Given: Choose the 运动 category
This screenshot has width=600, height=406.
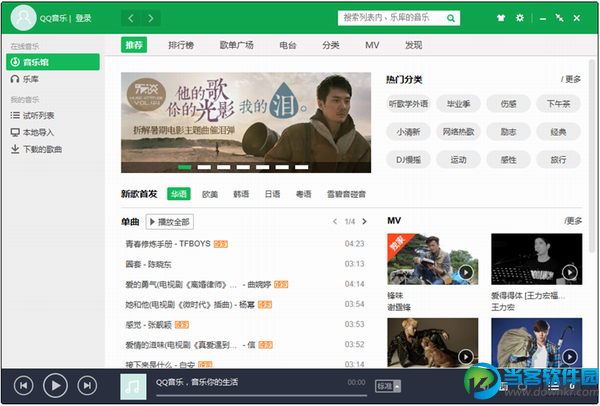Looking at the screenshot, I should click(458, 160).
